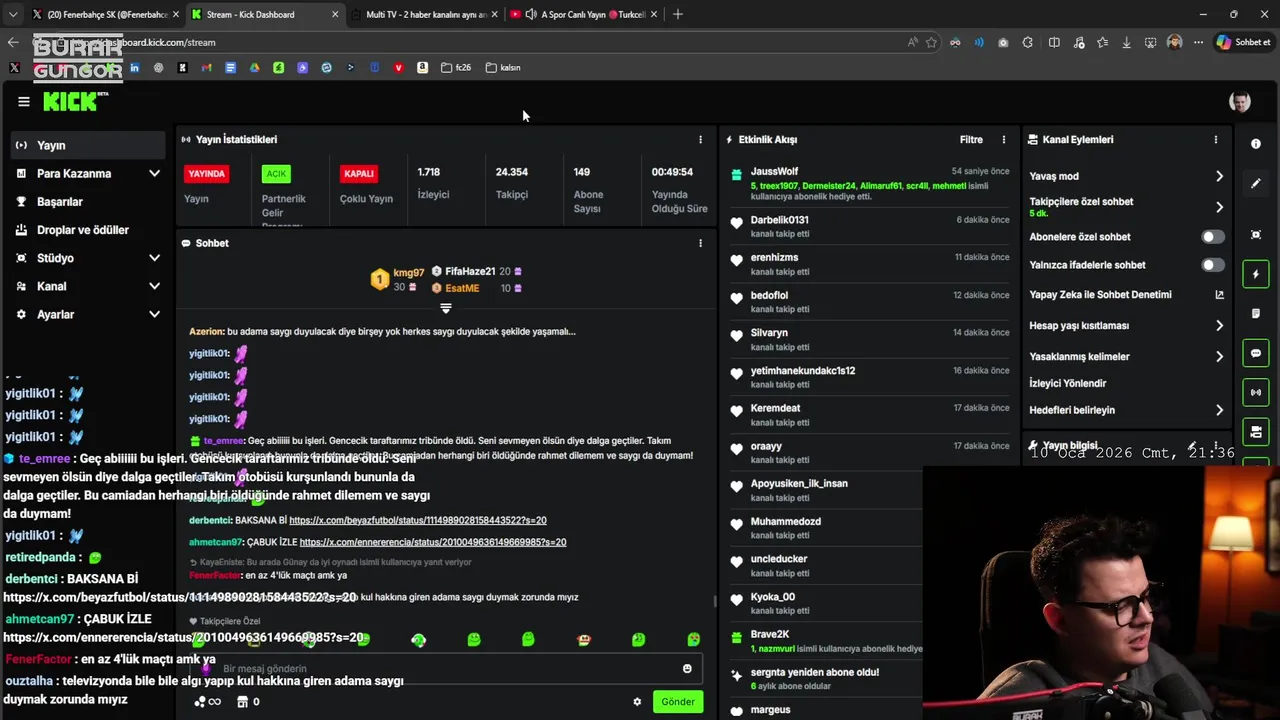Click the Edge favorites star icon
This screenshot has width=1280, height=720.
[x=931, y=42]
